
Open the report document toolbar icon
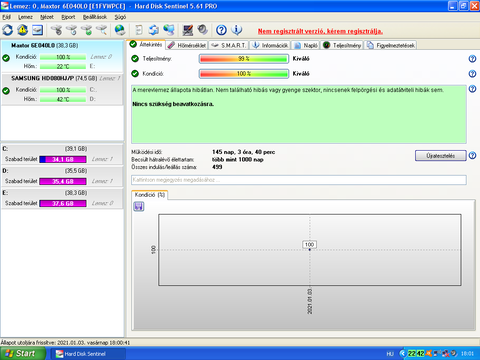[139, 30]
